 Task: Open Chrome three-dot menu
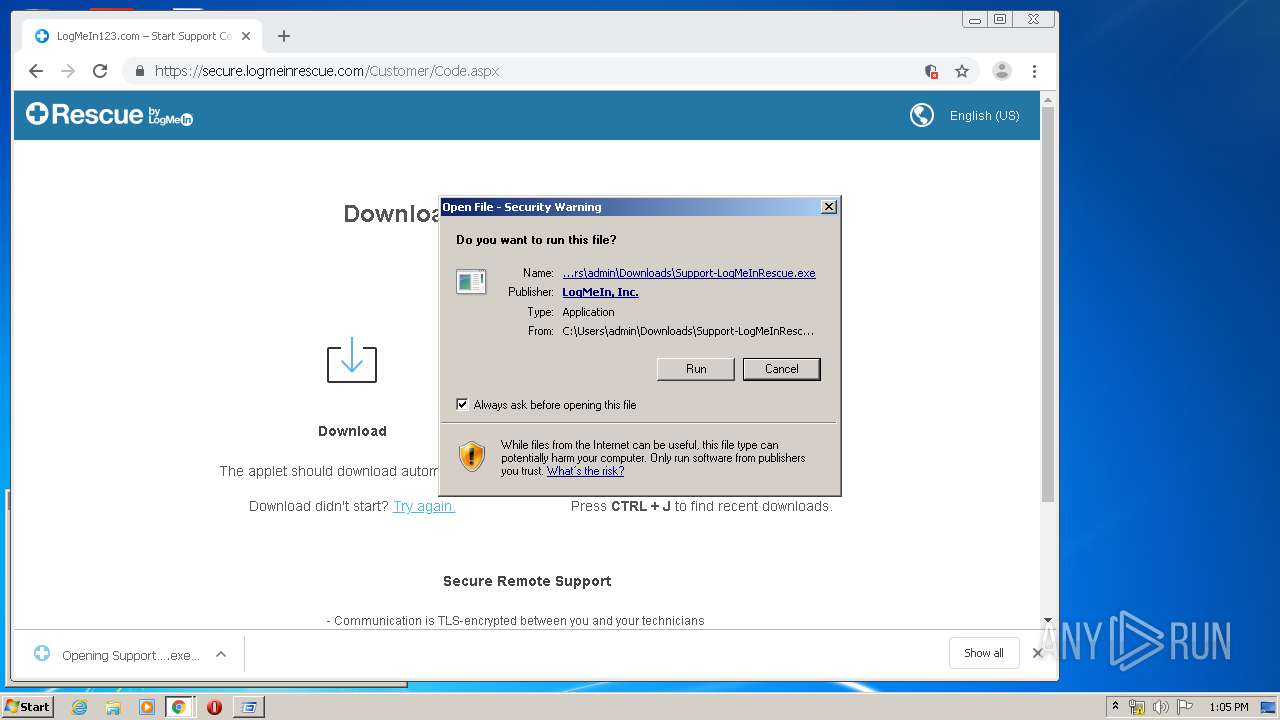(x=1034, y=71)
